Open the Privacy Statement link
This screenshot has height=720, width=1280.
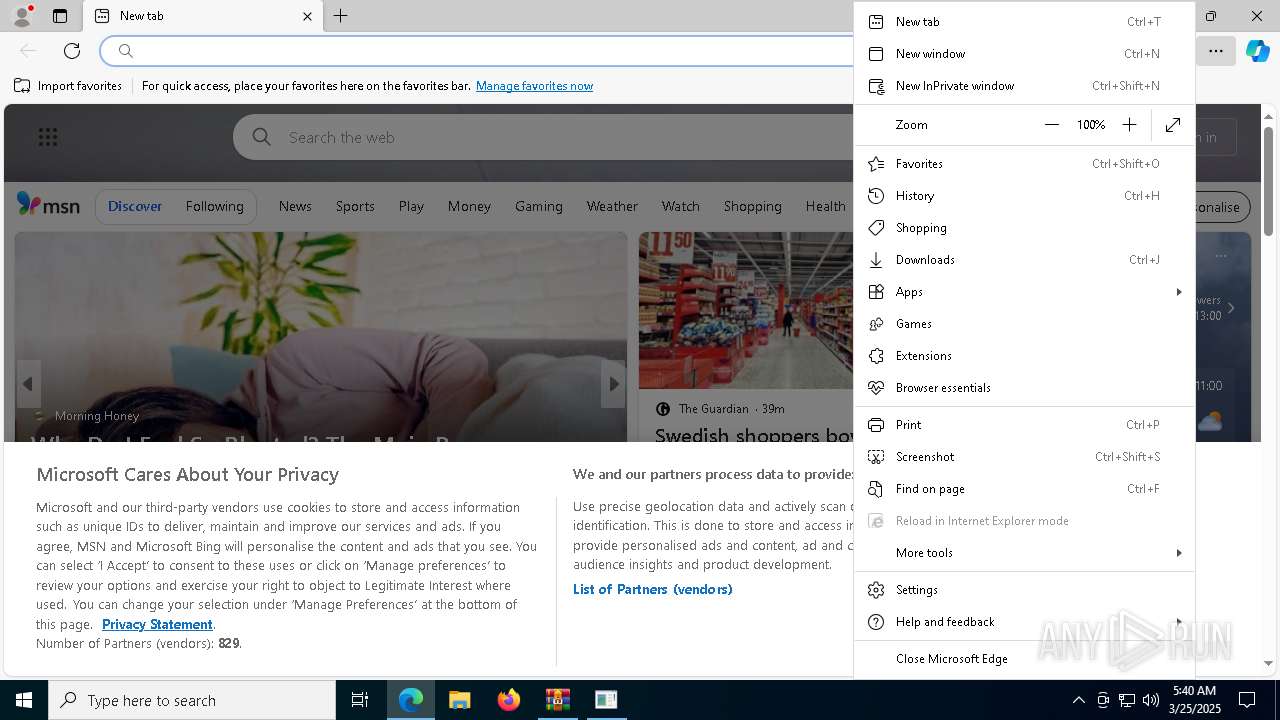[x=157, y=624]
